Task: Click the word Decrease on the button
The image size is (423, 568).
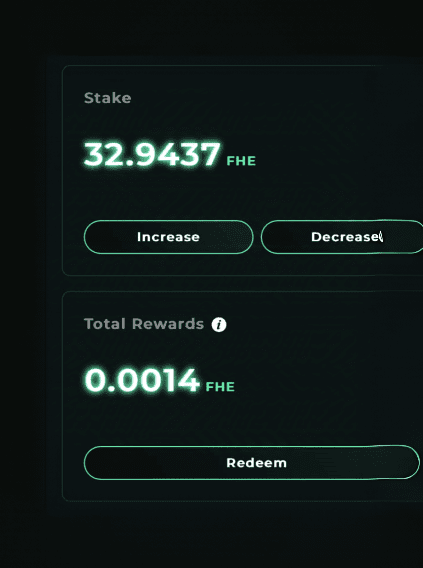Action: pos(345,237)
